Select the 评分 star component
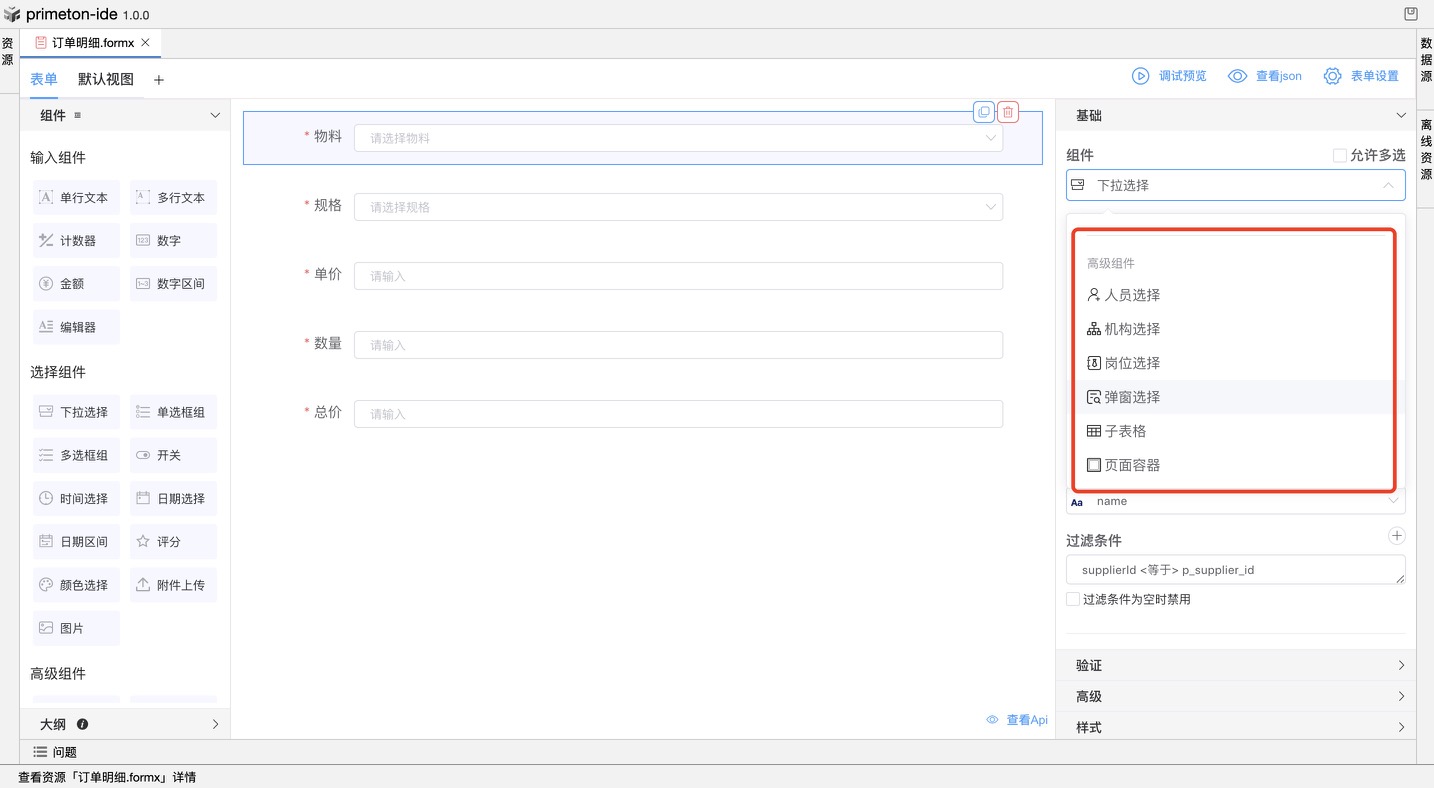Image resolution: width=1434 pixels, height=788 pixels. tap(172, 541)
